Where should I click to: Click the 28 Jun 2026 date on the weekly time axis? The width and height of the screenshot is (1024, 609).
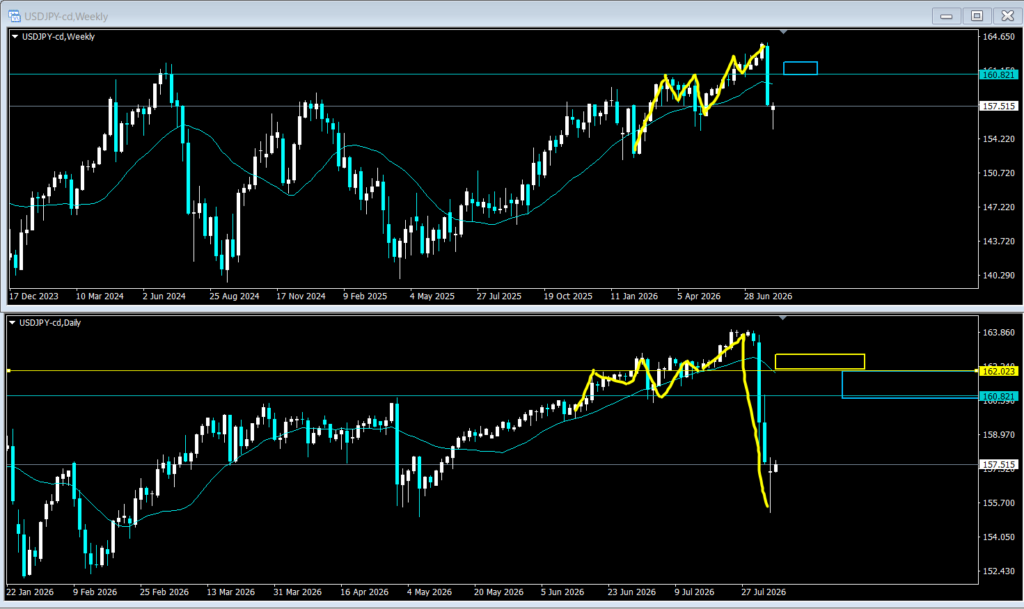pos(768,296)
